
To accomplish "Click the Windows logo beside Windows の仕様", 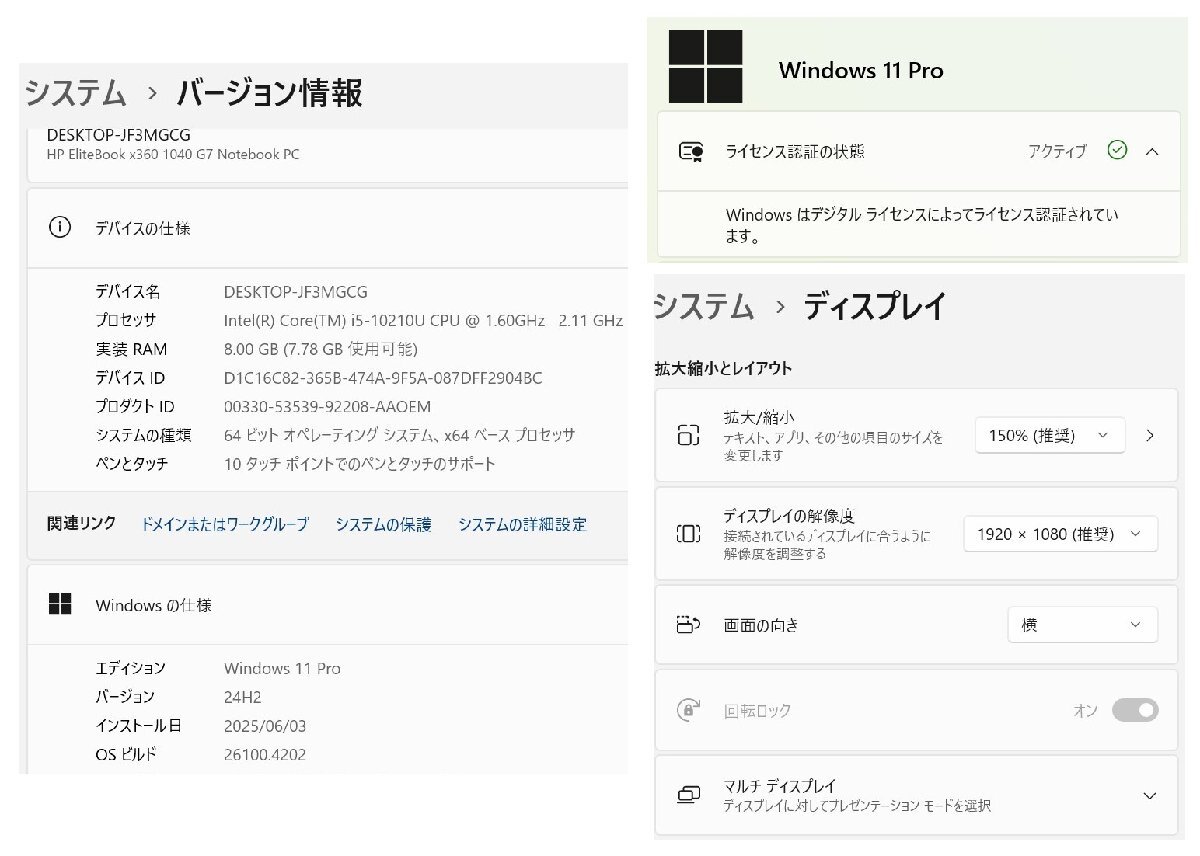I will click(60, 604).
